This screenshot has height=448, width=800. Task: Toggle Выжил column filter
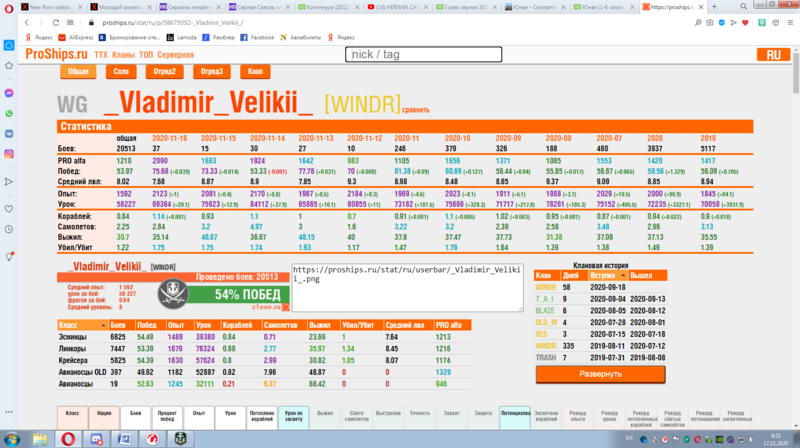coord(325,417)
